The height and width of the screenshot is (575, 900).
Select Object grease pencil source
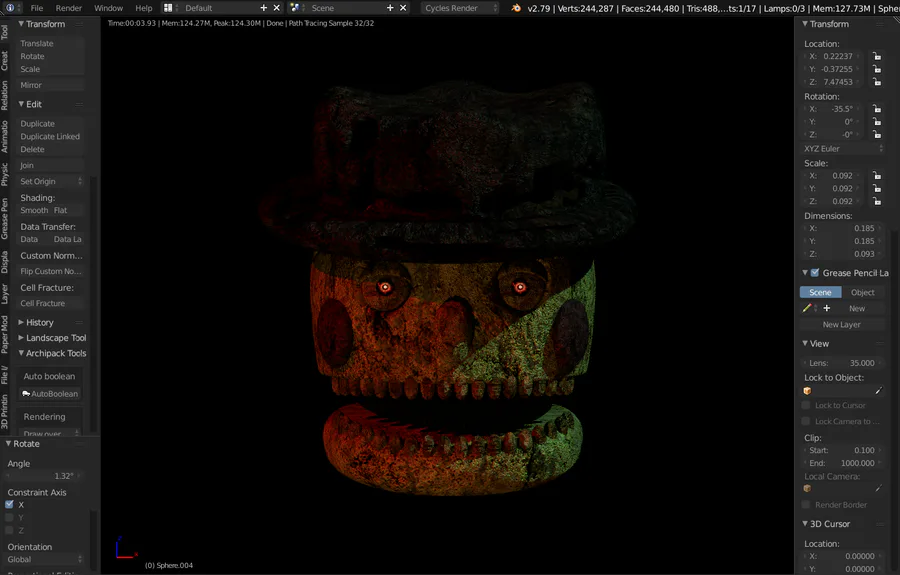click(863, 292)
